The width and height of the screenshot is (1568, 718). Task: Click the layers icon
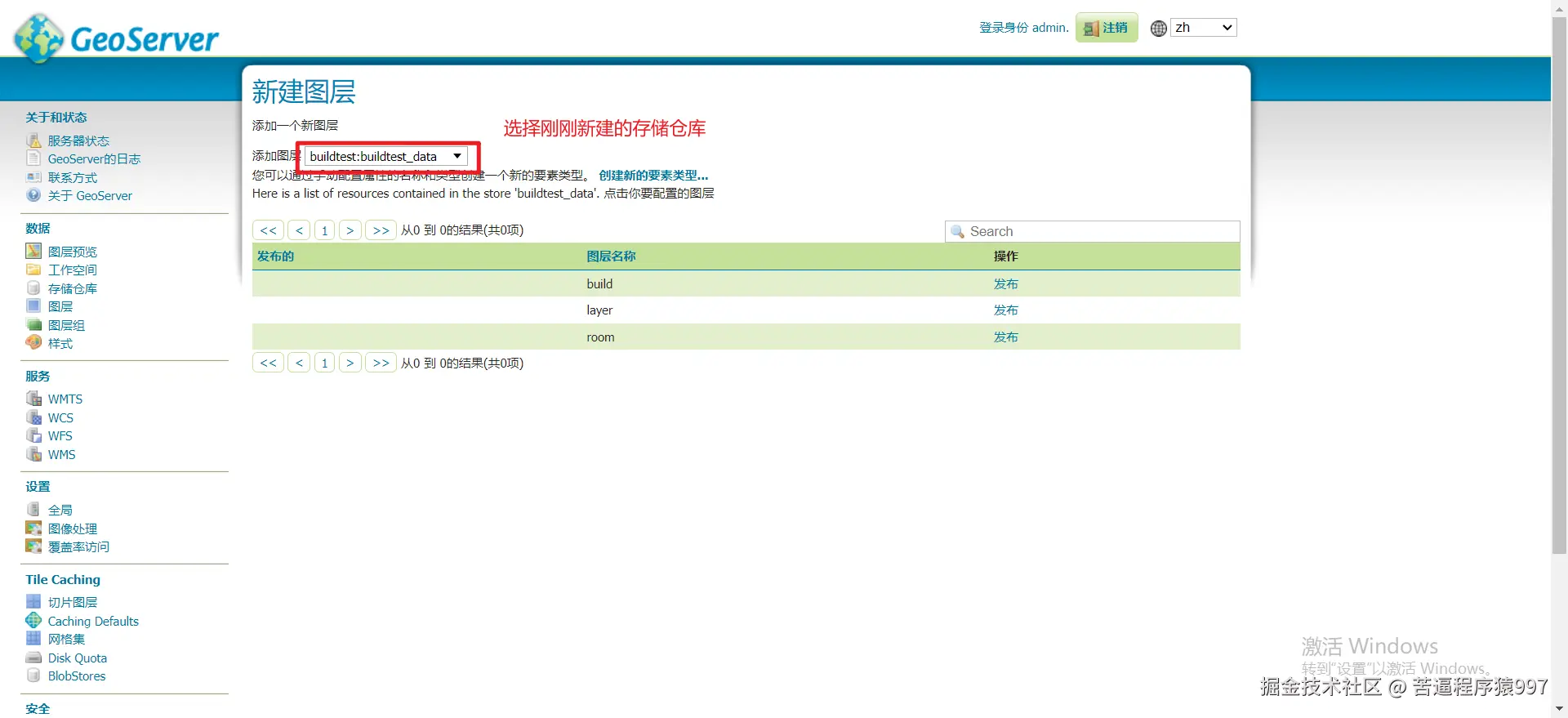pos(33,306)
